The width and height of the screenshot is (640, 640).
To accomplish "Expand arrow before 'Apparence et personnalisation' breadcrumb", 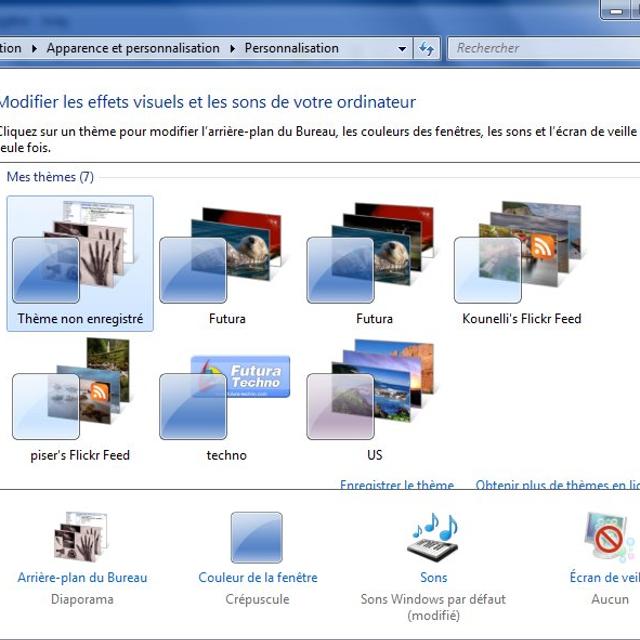I will (x=34, y=49).
